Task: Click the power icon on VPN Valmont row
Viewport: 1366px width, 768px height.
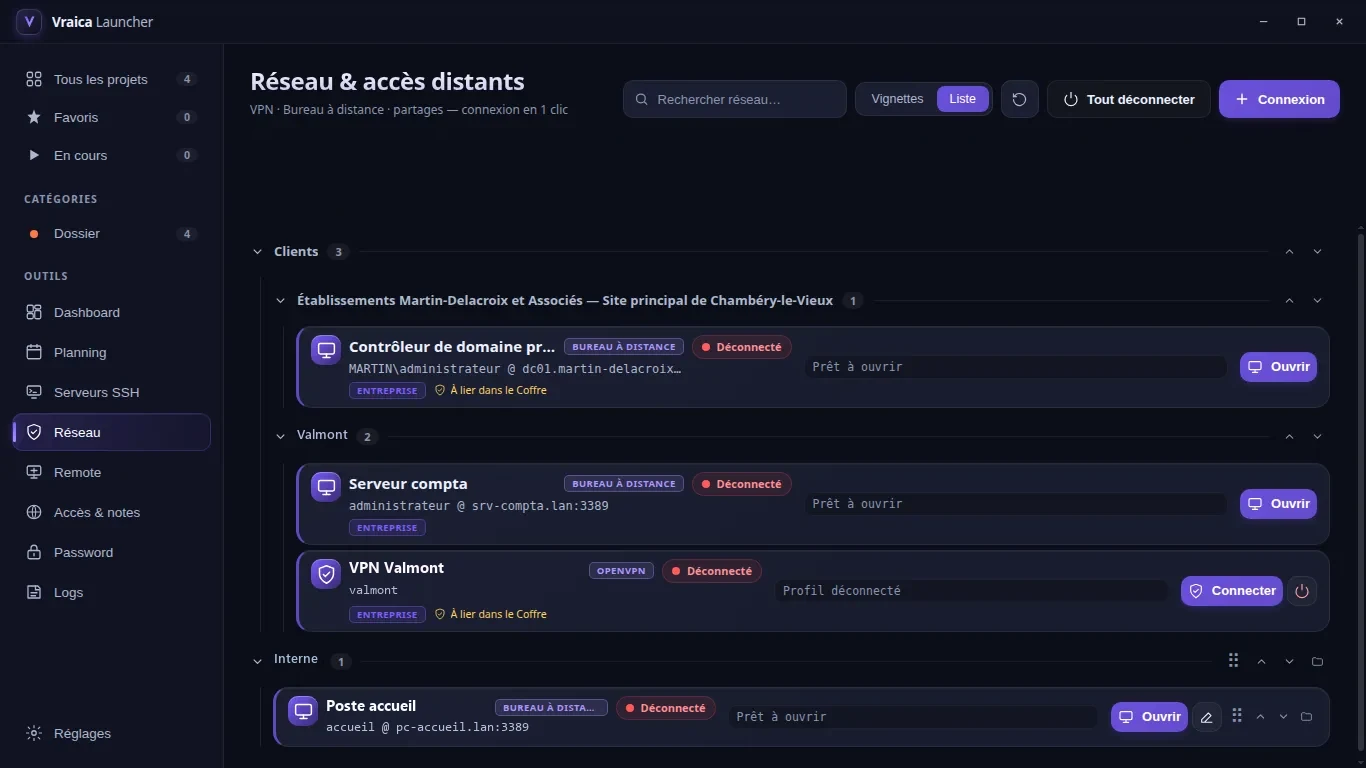Action: [x=1301, y=591]
